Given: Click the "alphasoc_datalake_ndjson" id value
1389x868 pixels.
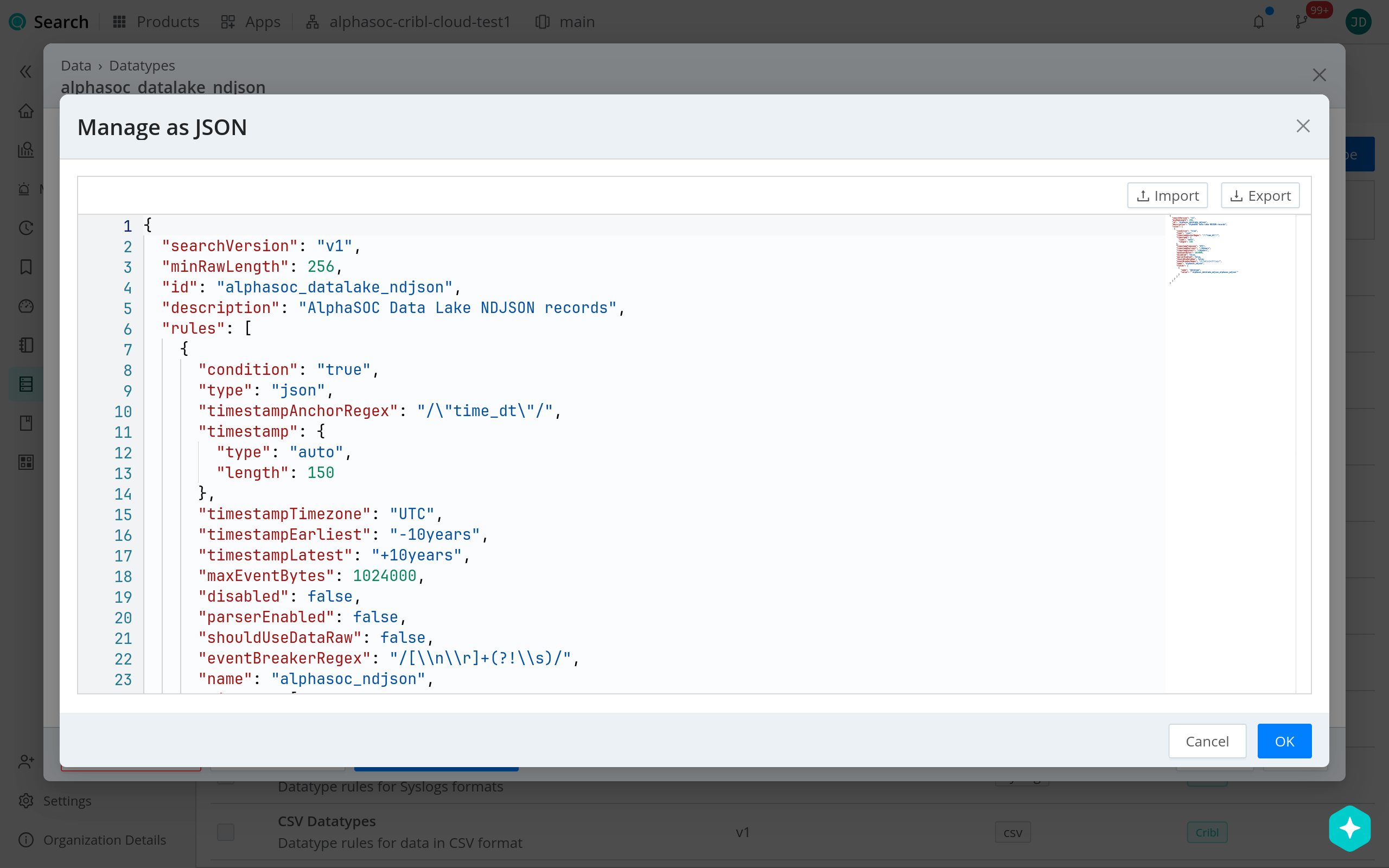Looking at the screenshot, I should 335,288.
